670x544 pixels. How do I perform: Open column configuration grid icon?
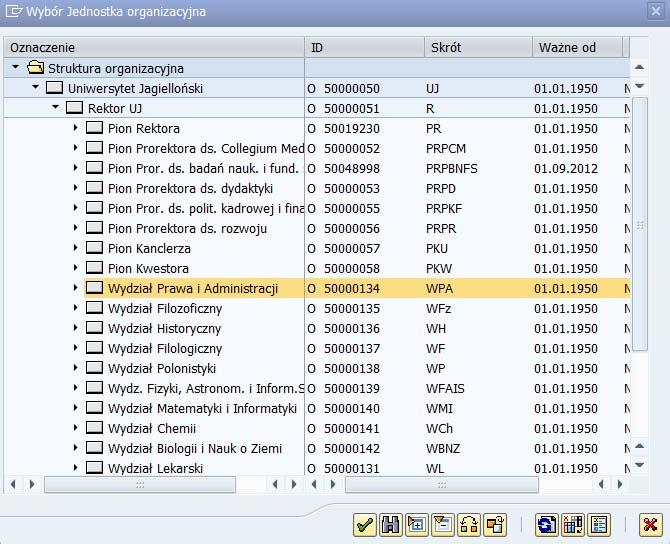[x=573, y=524]
